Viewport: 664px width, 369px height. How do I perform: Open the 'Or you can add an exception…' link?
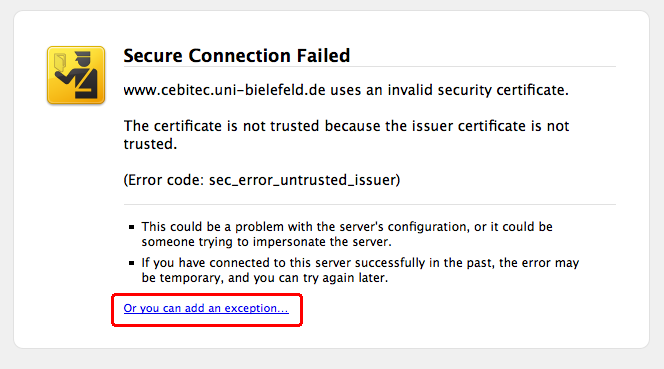click(206, 308)
